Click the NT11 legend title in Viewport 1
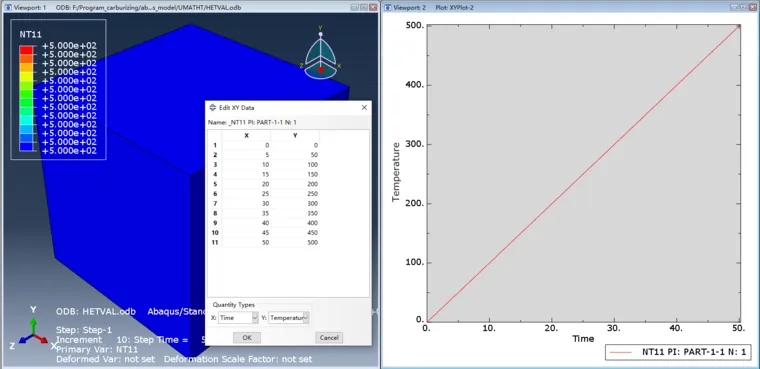This screenshot has height=369, width=760. (30, 34)
